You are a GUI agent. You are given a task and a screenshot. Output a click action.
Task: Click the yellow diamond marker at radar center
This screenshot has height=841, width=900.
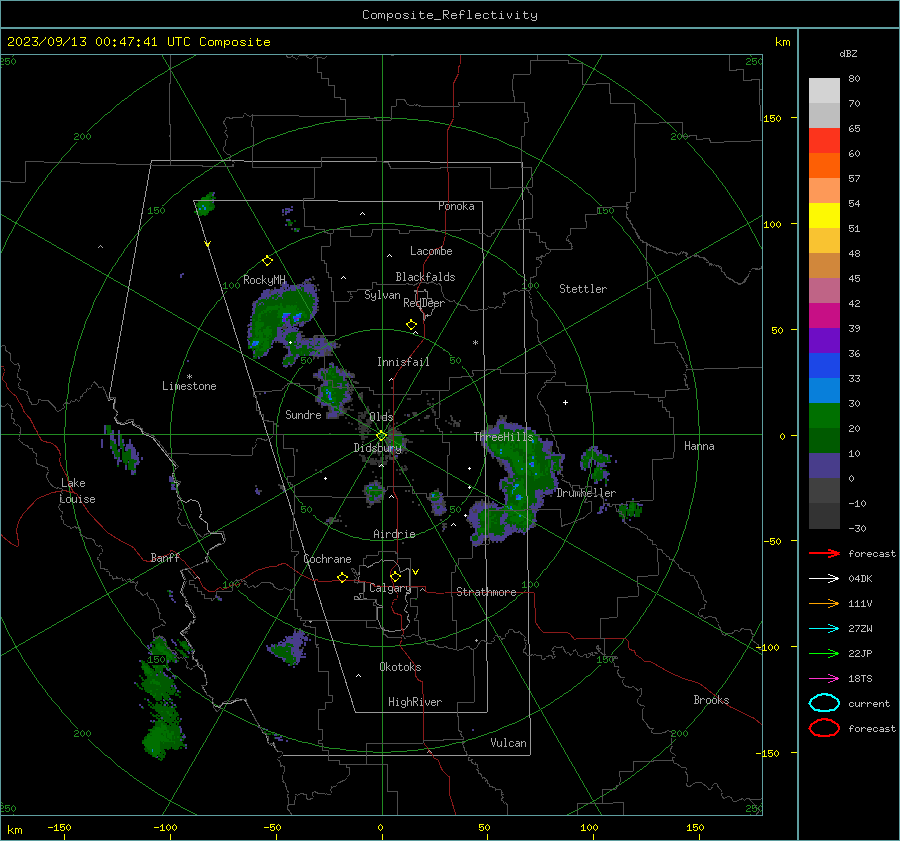(382, 436)
